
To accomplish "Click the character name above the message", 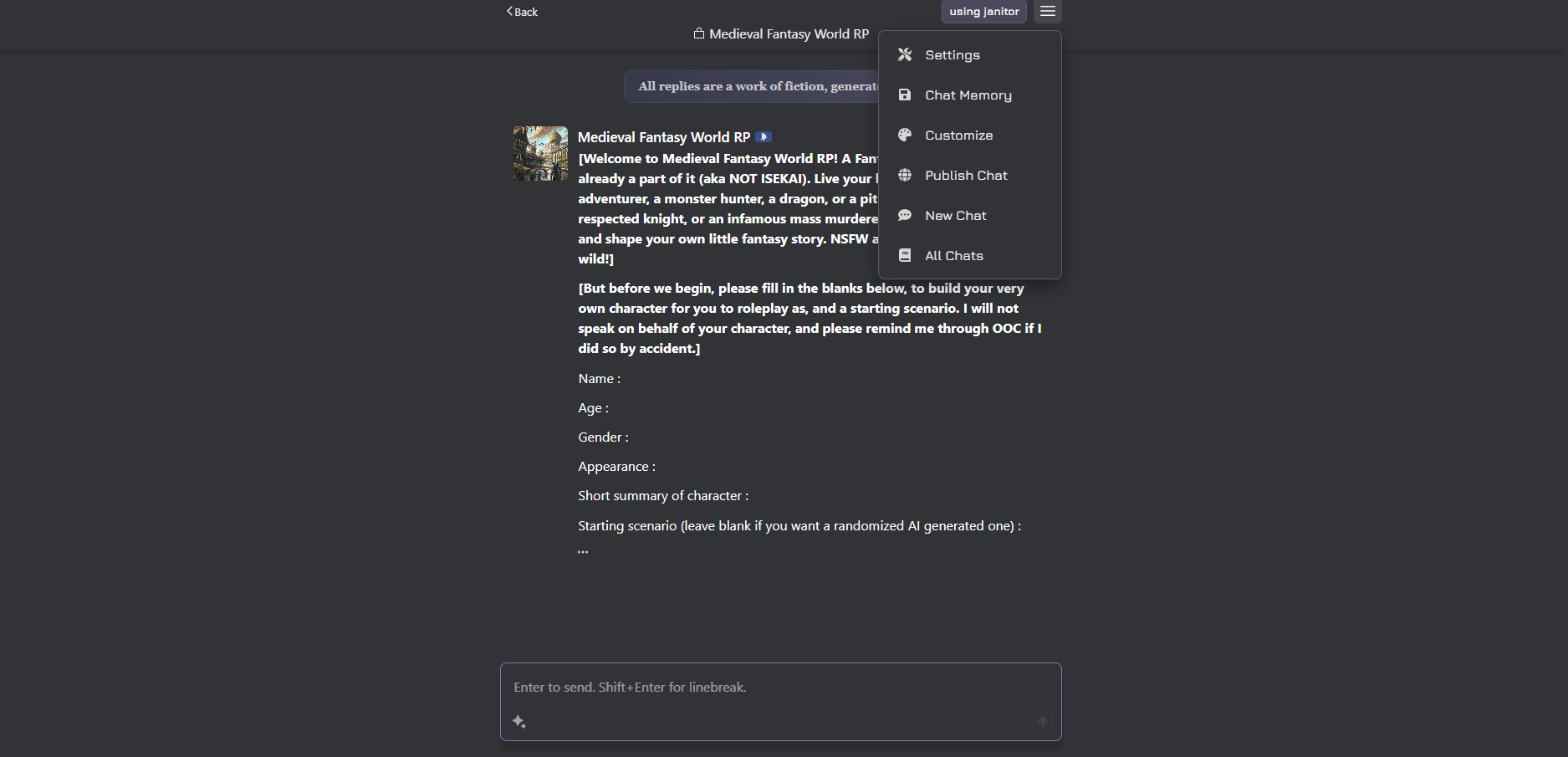I will 664,137.
